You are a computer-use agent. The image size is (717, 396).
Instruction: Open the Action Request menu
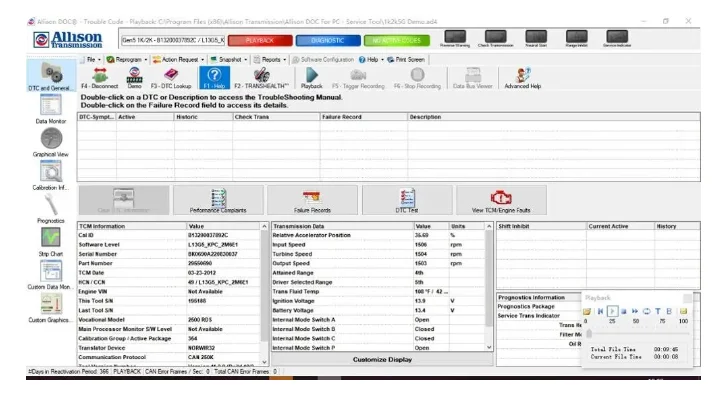coord(178,59)
